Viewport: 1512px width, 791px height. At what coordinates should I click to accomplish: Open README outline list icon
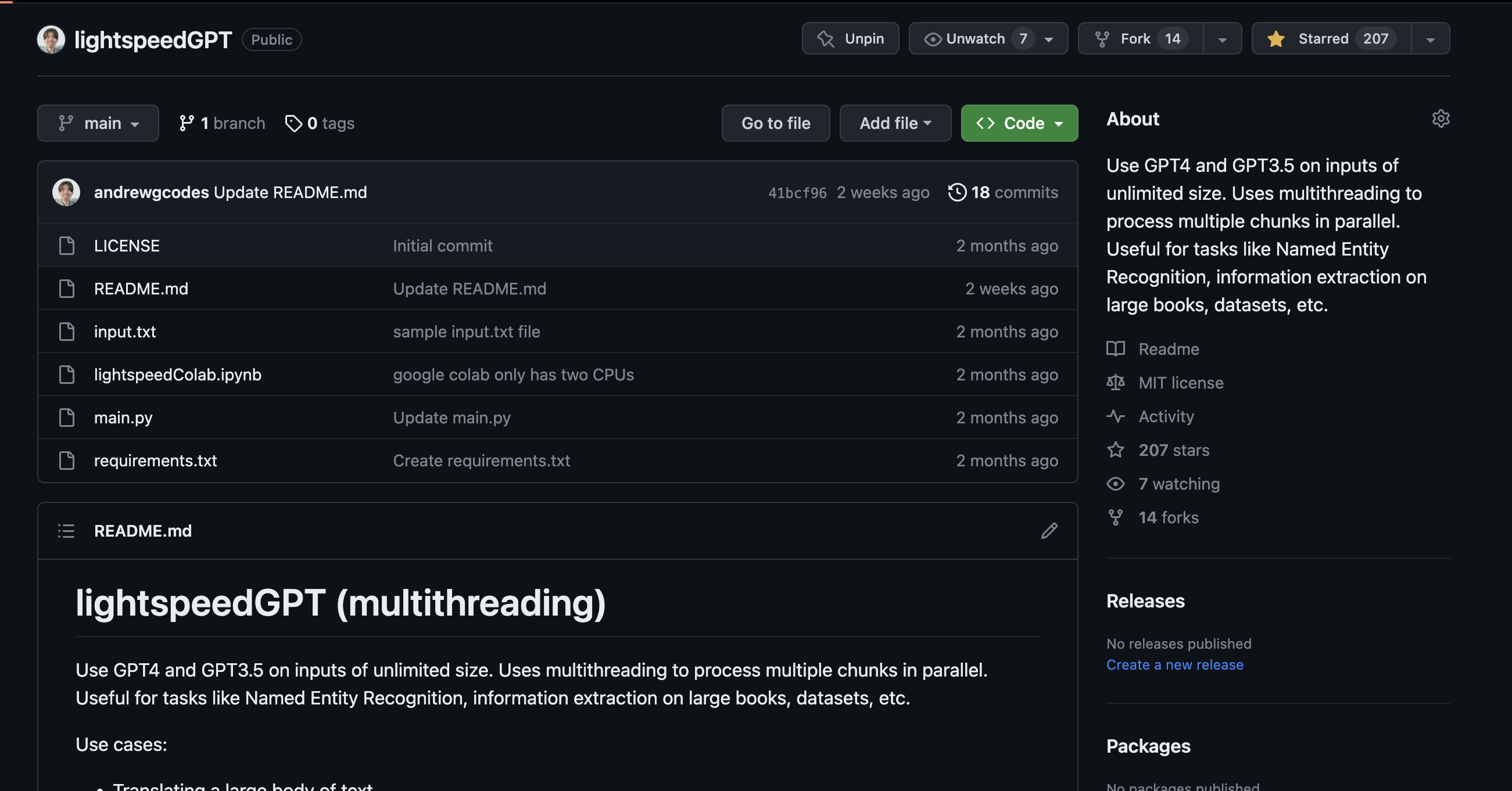(x=66, y=531)
